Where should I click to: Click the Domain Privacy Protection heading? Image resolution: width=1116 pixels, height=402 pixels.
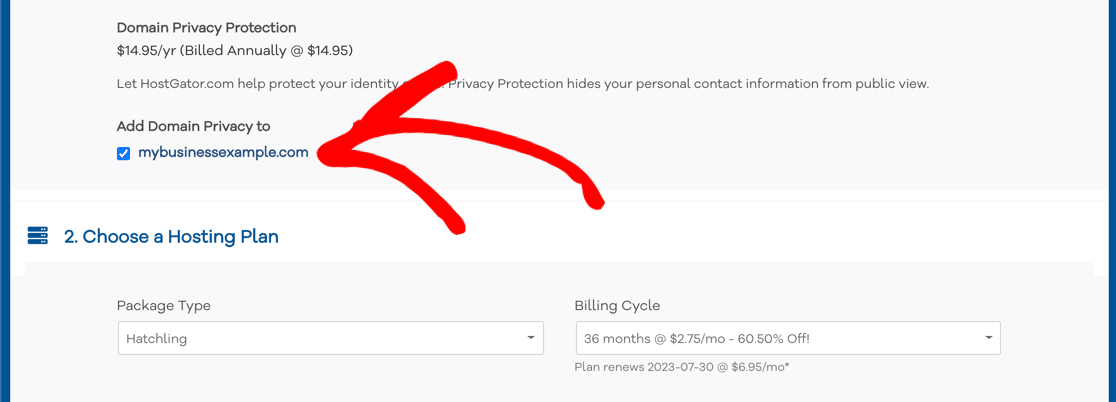click(206, 28)
